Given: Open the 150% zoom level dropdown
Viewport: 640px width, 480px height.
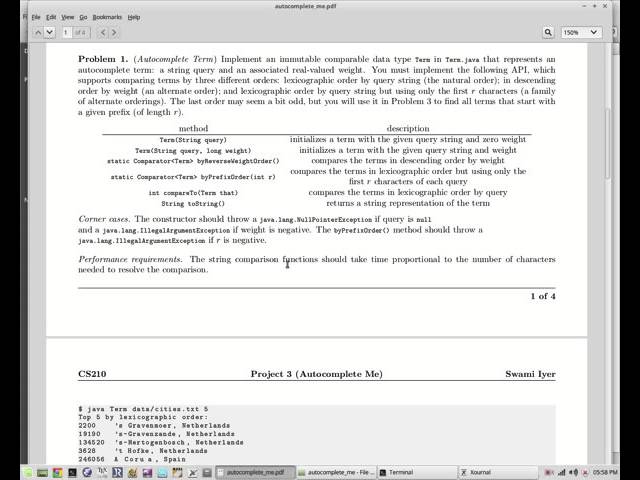Looking at the screenshot, I should click(x=580, y=32).
